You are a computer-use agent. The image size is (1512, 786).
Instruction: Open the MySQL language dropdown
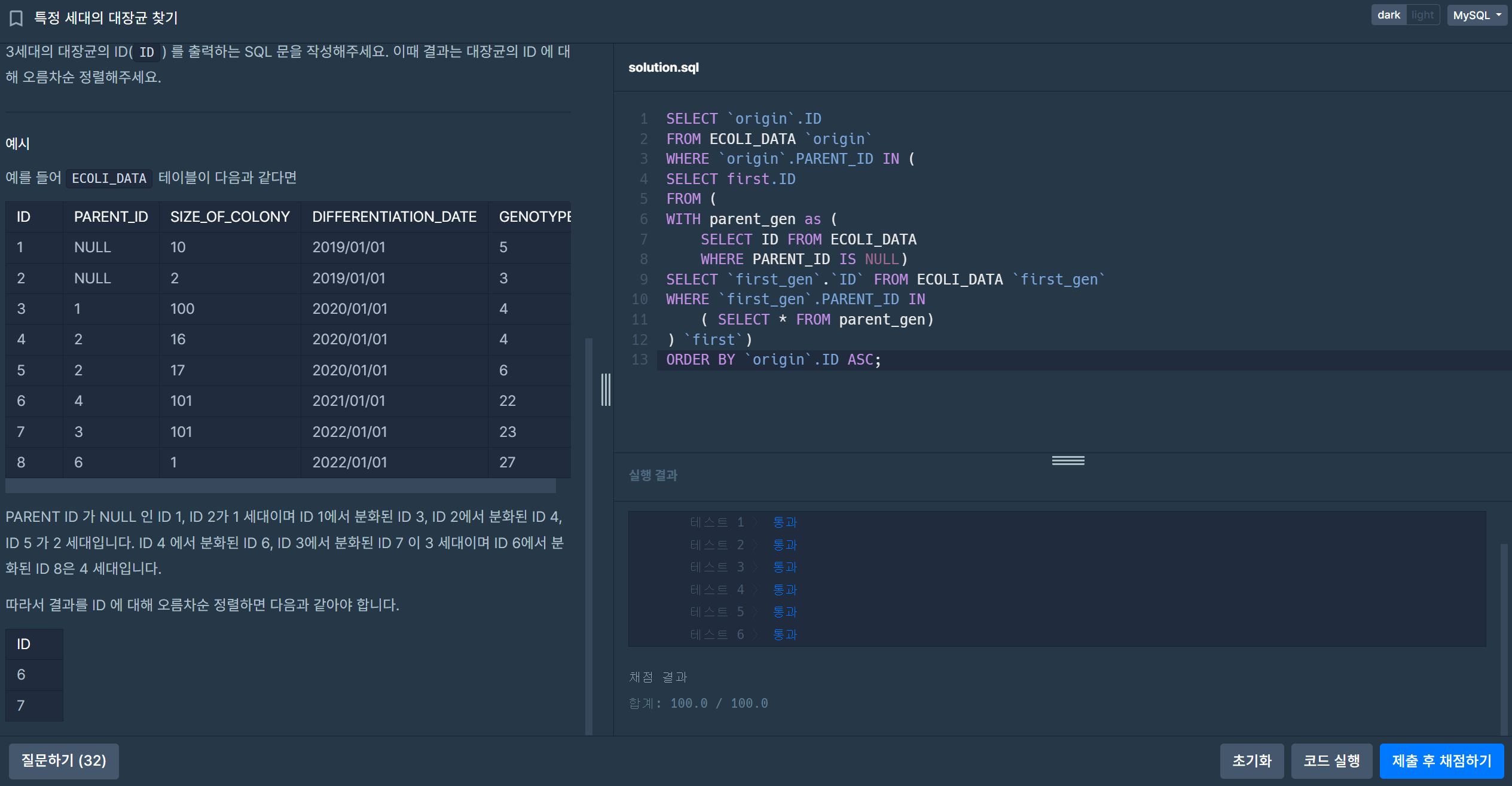tap(1477, 15)
